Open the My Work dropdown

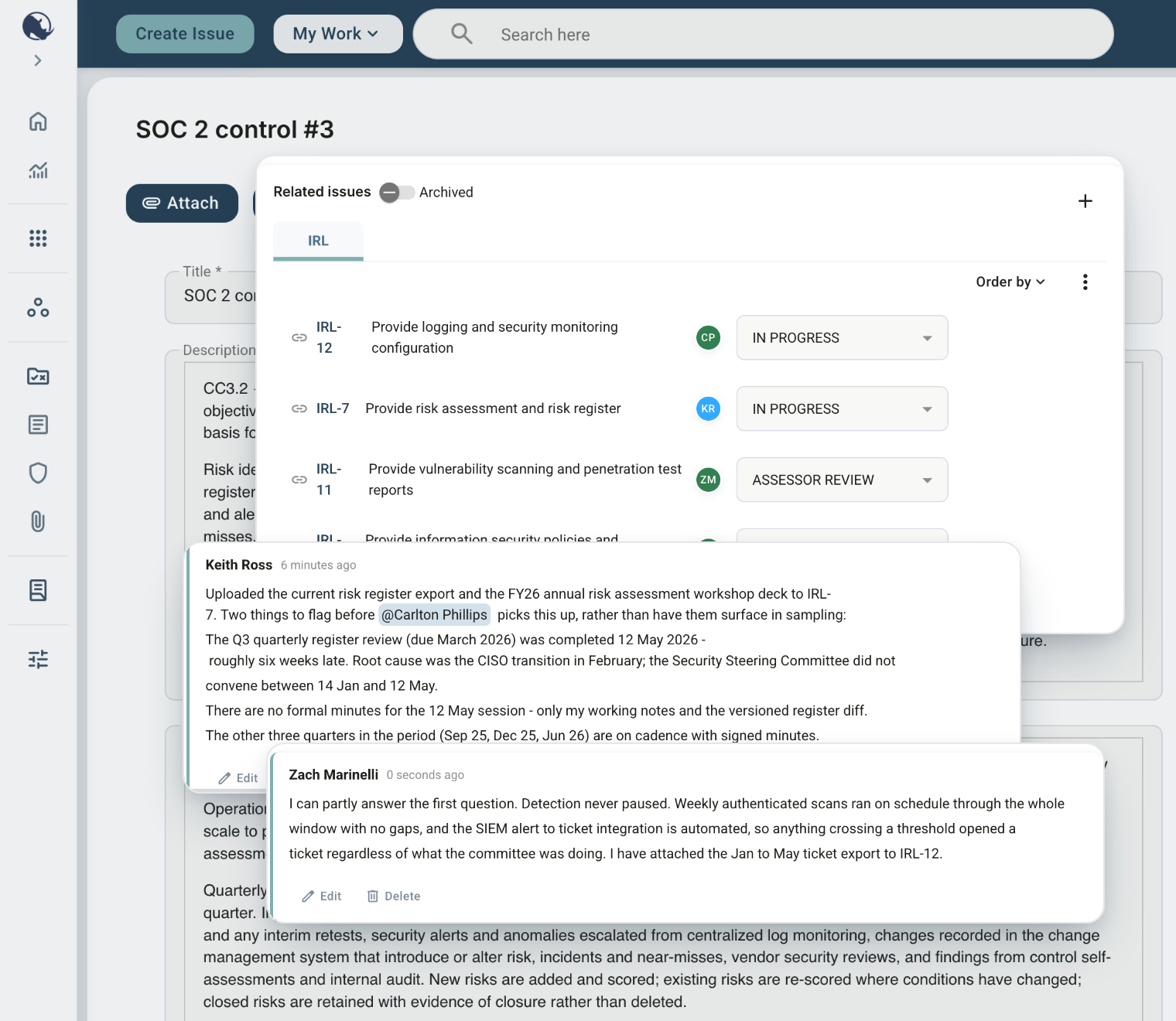click(x=337, y=34)
